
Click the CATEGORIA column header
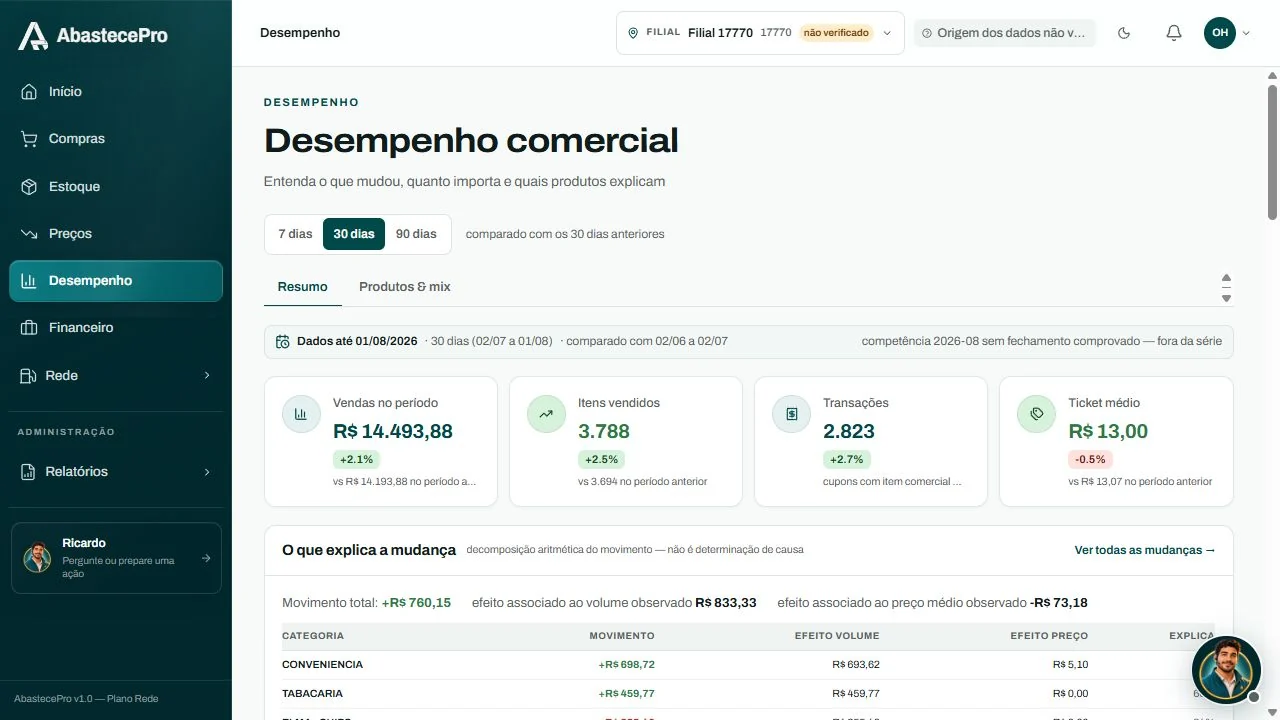click(313, 636)
